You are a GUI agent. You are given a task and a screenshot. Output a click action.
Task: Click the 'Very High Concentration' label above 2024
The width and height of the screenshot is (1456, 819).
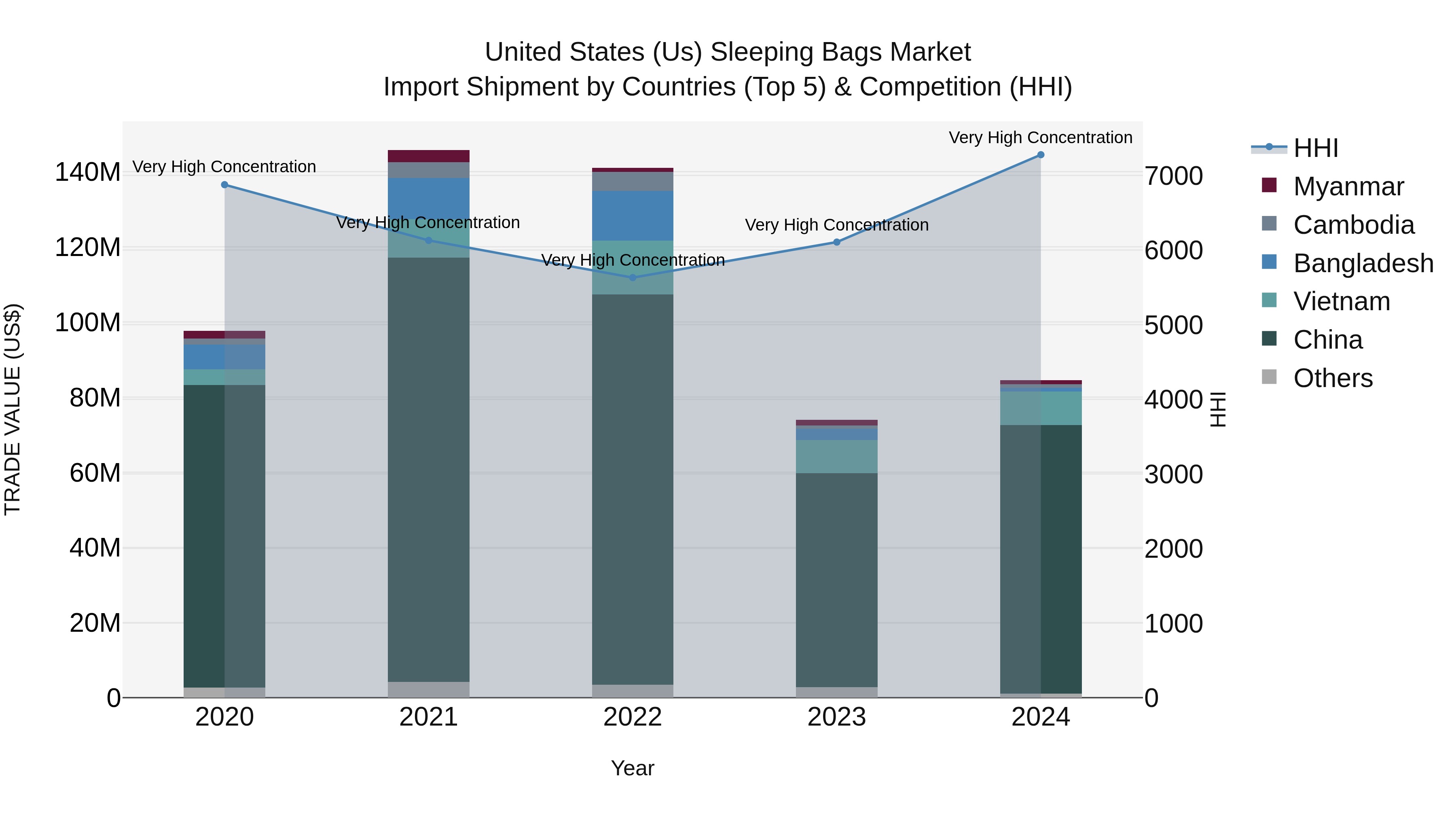click(1041, 138)
